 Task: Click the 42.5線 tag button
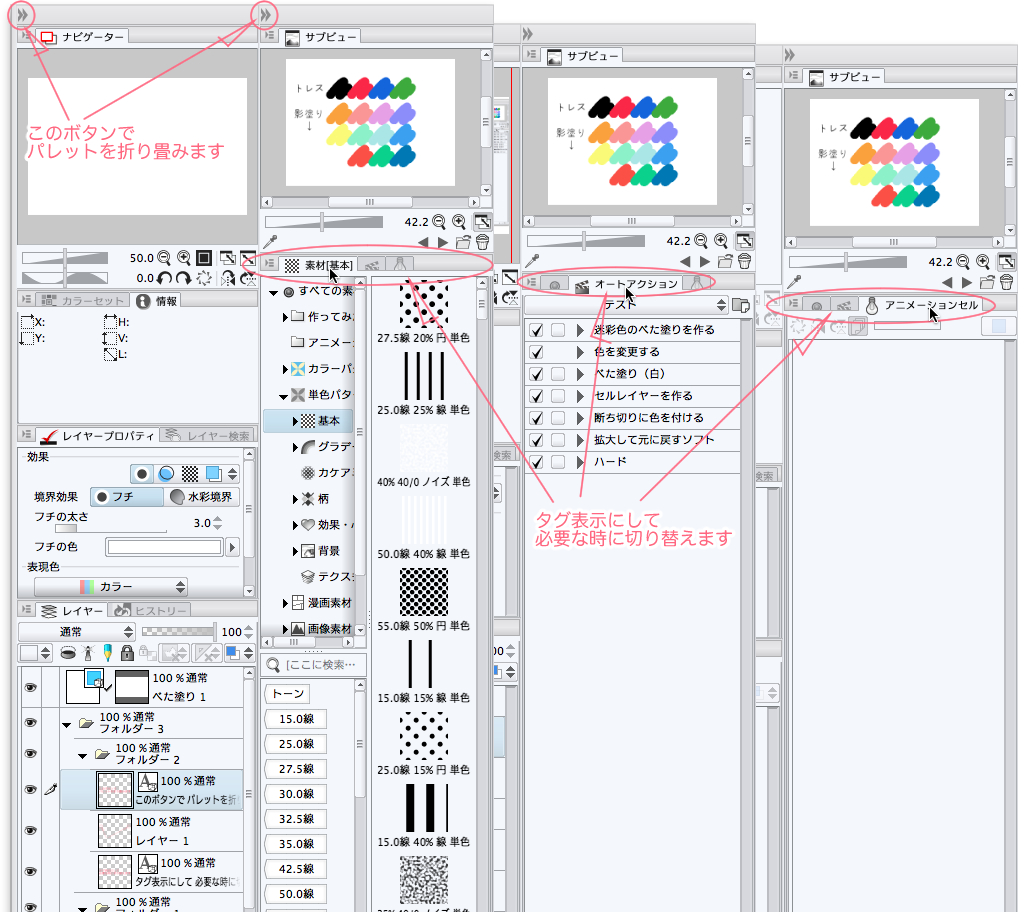295,869
